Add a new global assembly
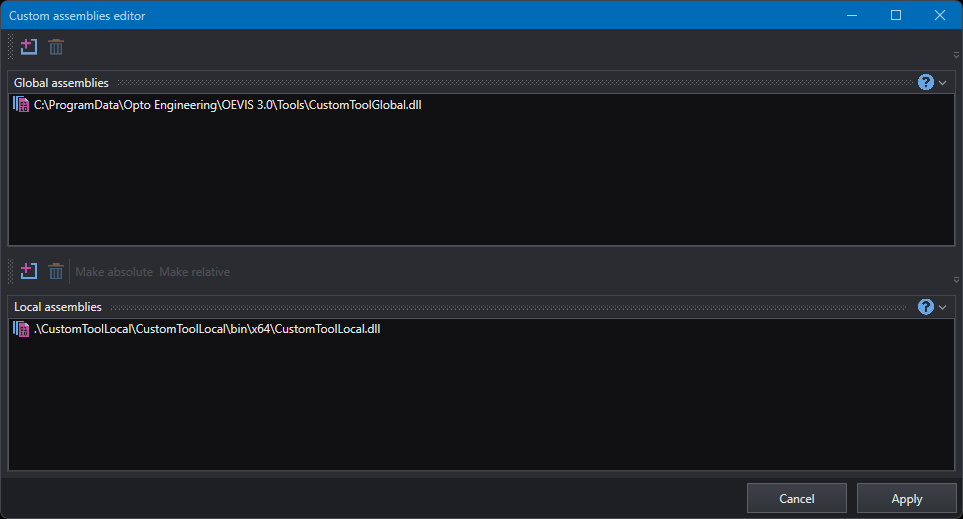963x519 pixels. 29,47
